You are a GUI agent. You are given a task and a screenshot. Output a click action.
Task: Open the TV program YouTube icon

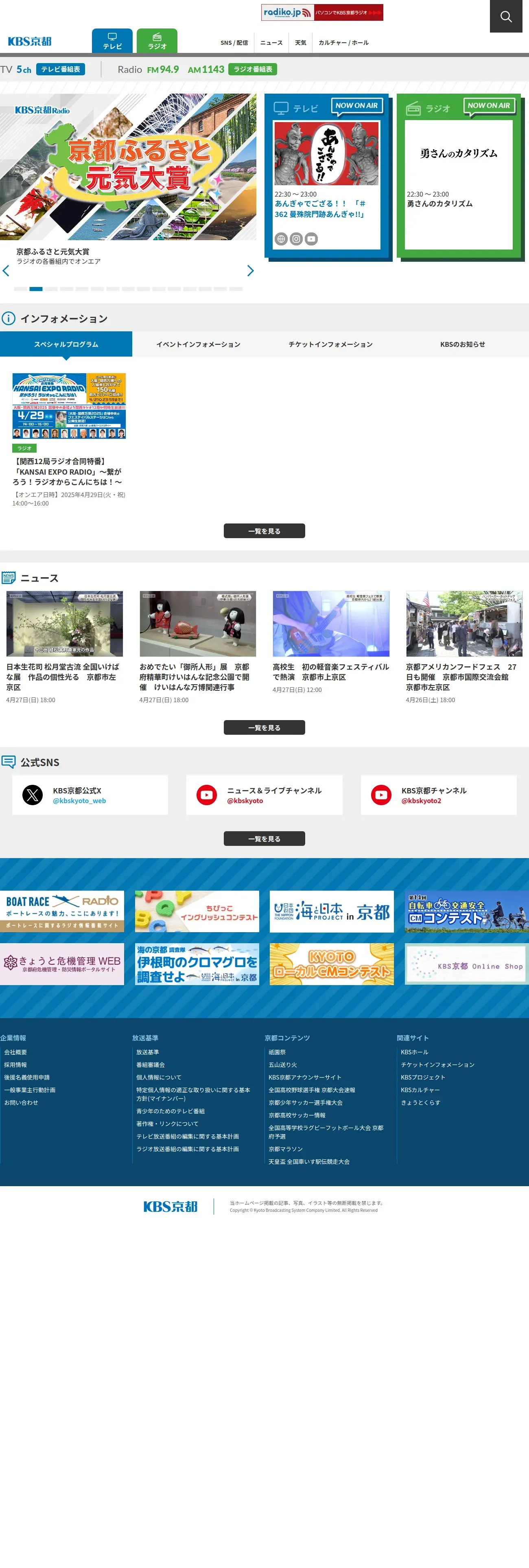[x=311, y=239]
